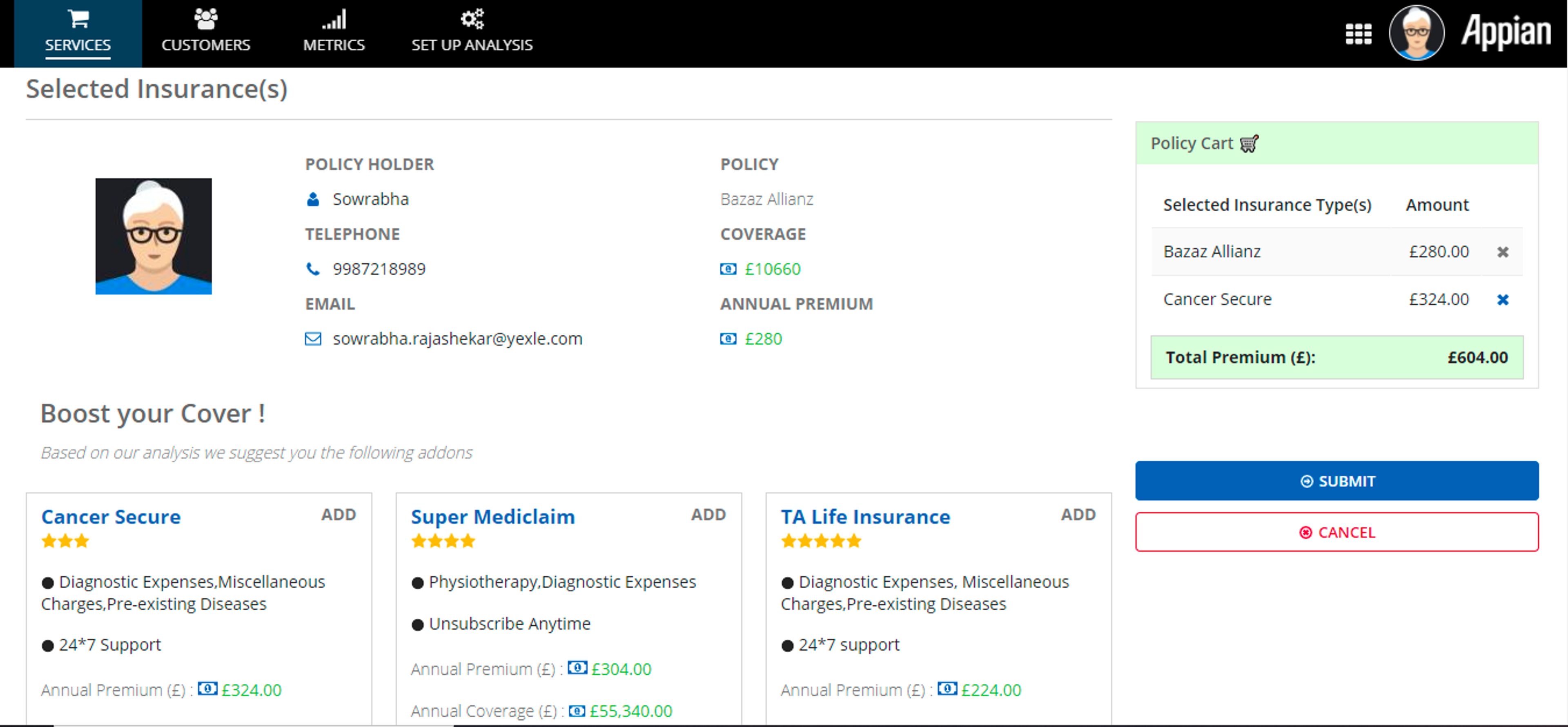
Task: Select the £55,340.00 annual coverage value
Action: tap(630, 711)
